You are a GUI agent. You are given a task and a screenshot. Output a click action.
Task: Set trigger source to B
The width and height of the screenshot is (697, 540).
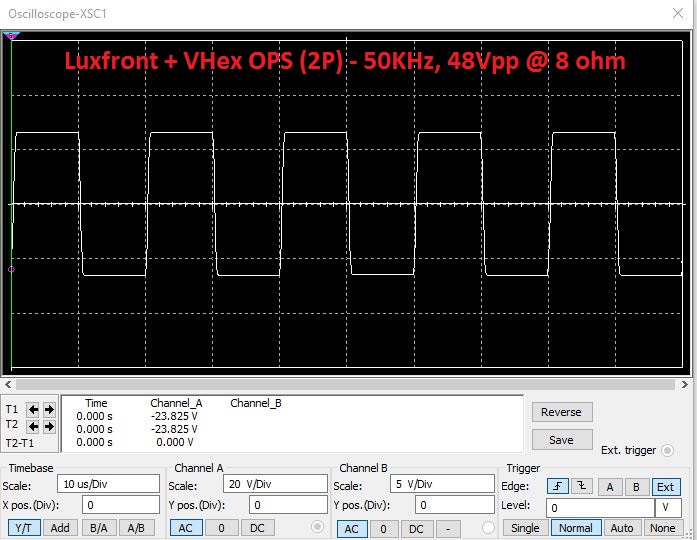click(x=636, y=487)
